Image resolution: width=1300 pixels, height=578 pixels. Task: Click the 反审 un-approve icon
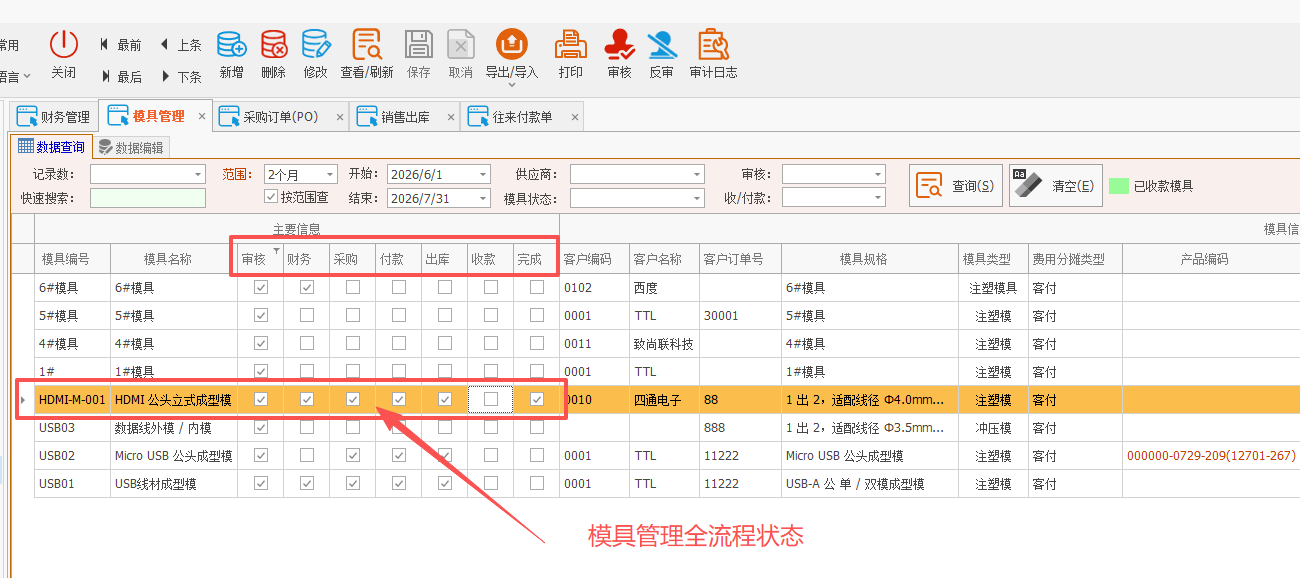[x=661, y=44]
